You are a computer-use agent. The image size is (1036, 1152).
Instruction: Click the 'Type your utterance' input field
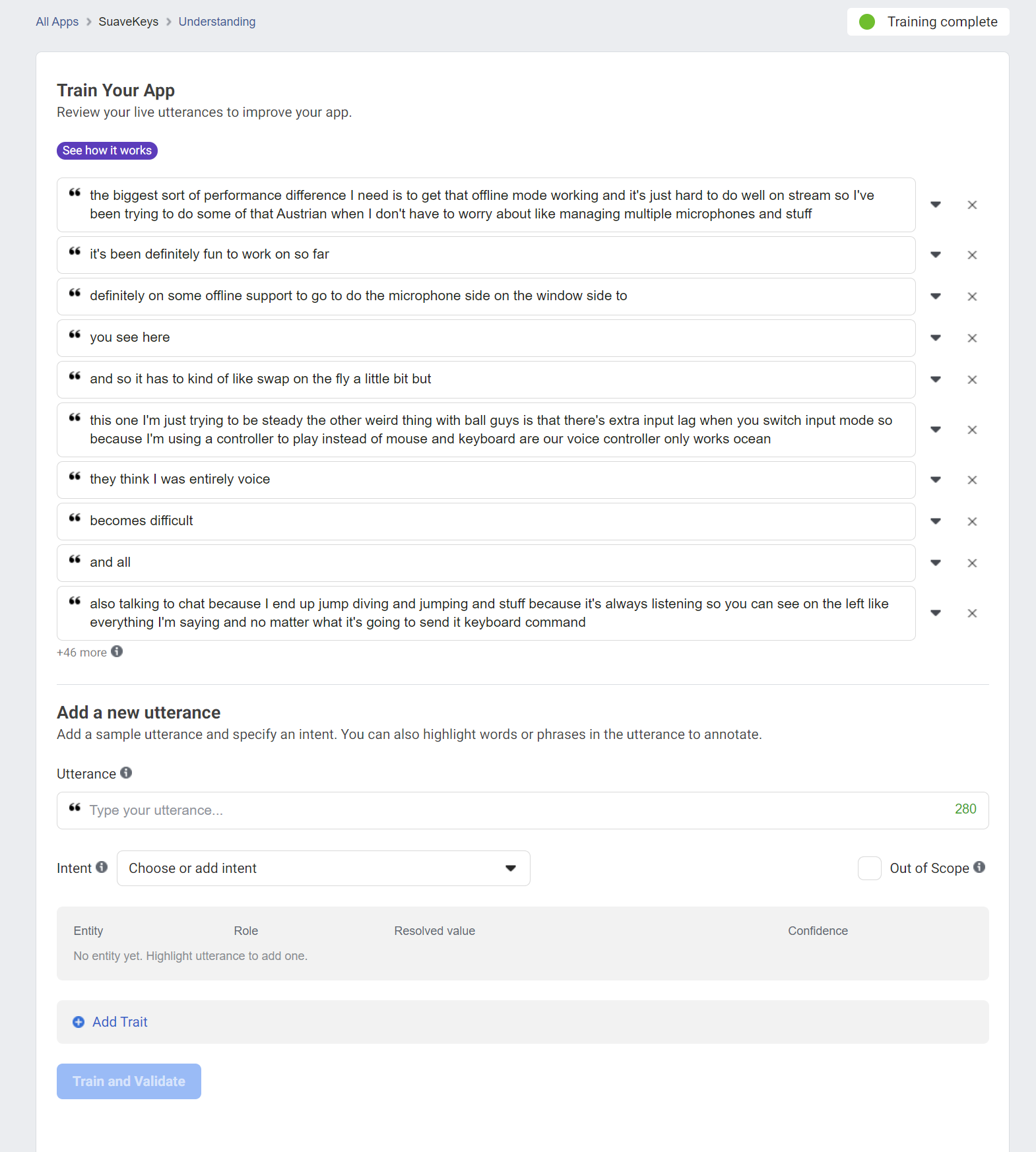[x=515, y=810]
